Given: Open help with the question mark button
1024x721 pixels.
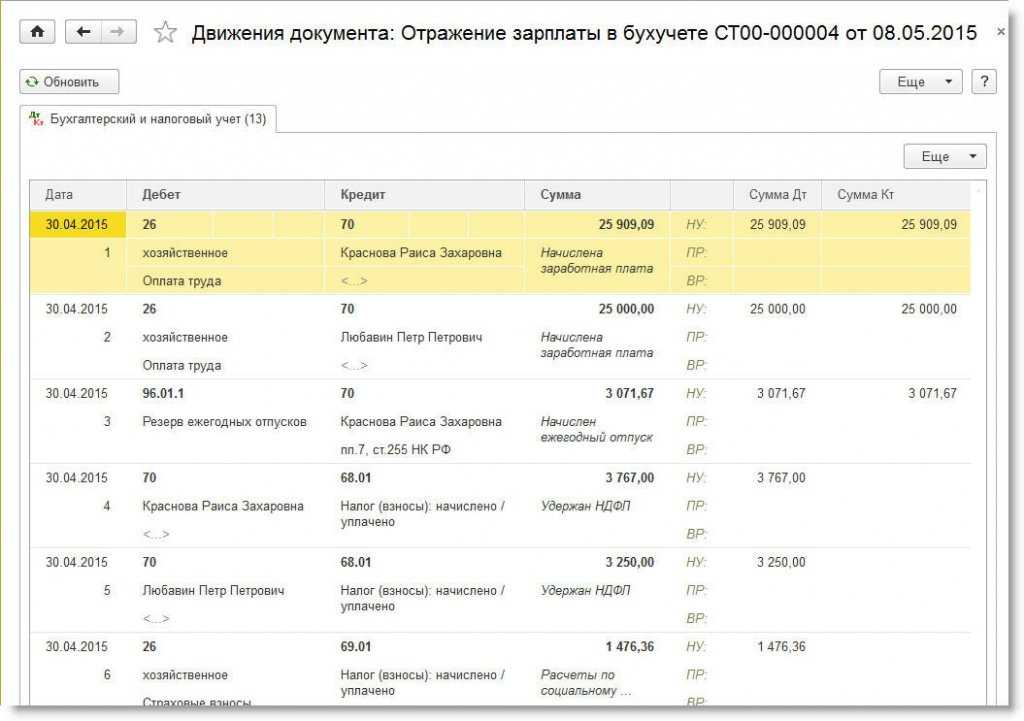Looking at the screenshot, I should click(984, 82).
